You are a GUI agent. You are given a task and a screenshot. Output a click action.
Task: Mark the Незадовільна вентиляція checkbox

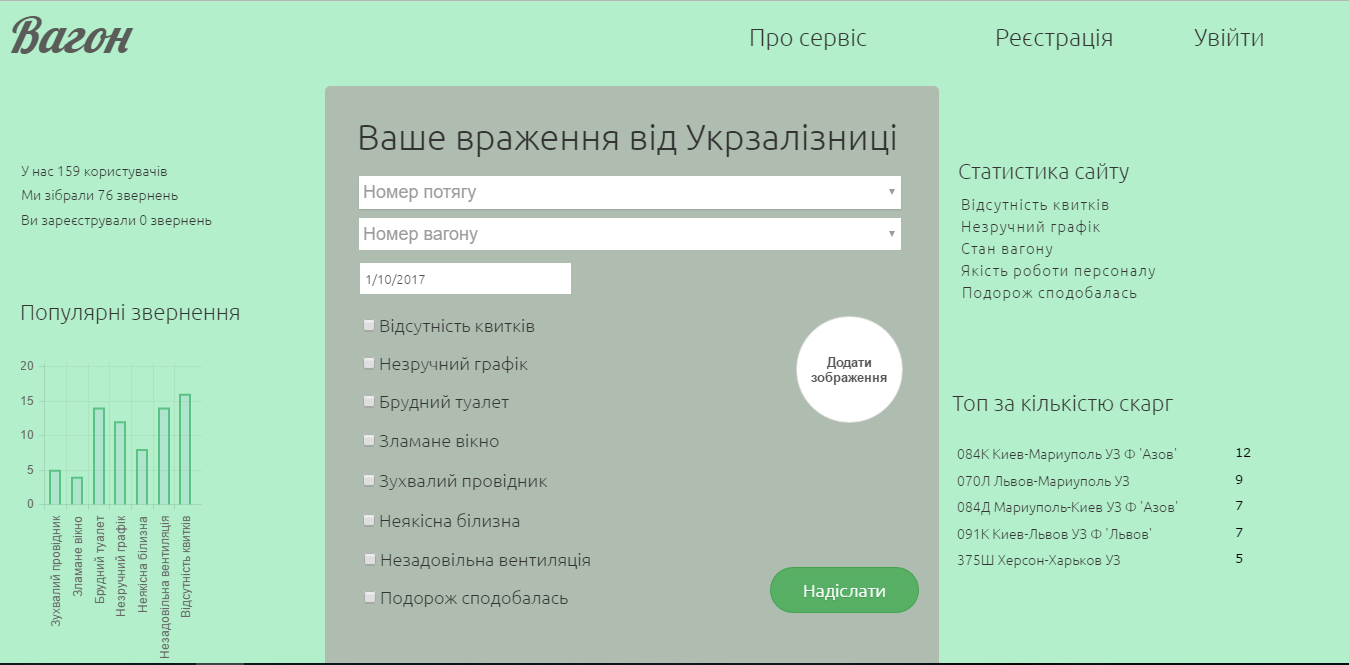click(x=369, y=559)
